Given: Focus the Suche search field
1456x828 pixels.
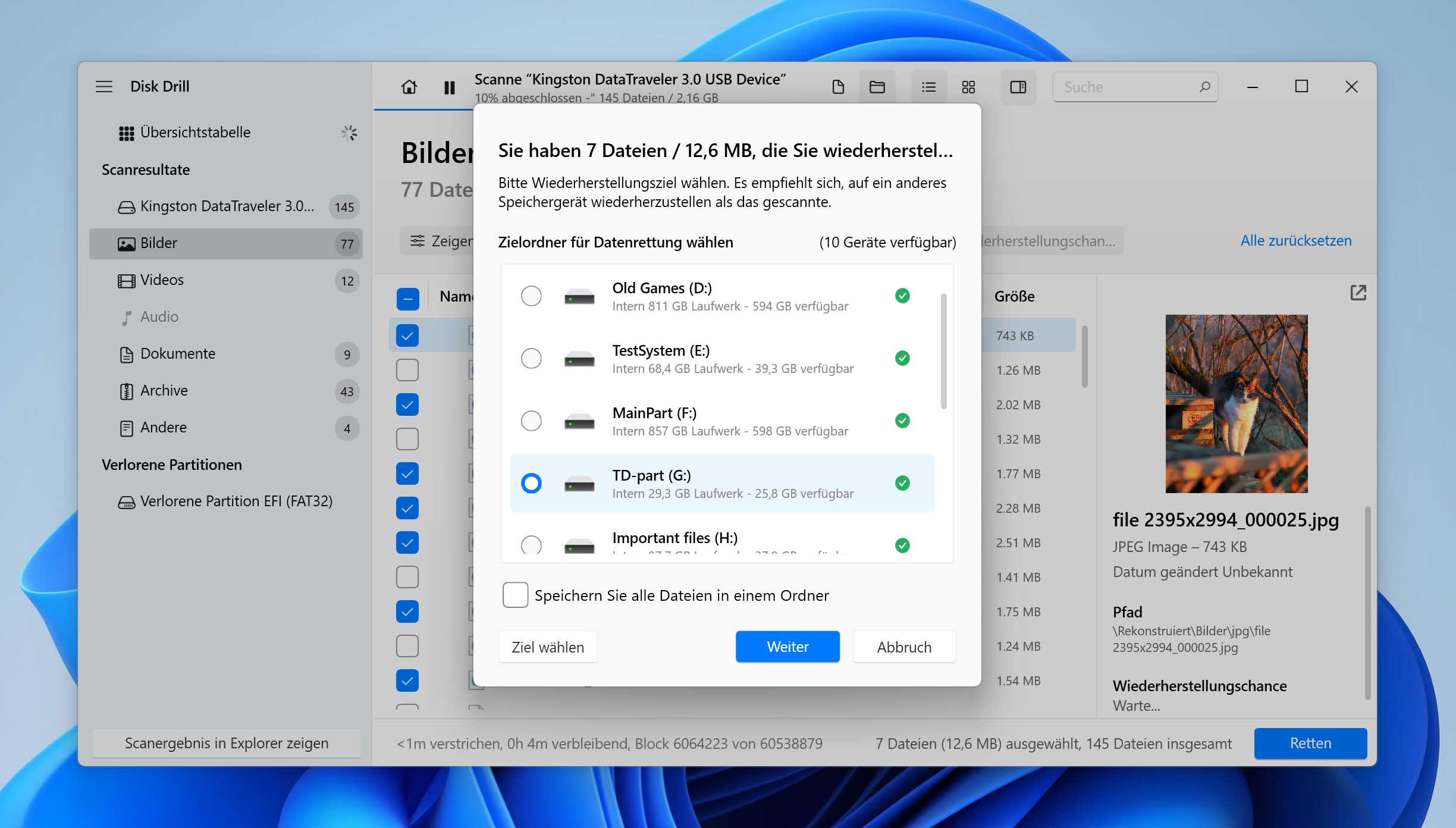Looking at the screenshot, I should (1135, 87).
